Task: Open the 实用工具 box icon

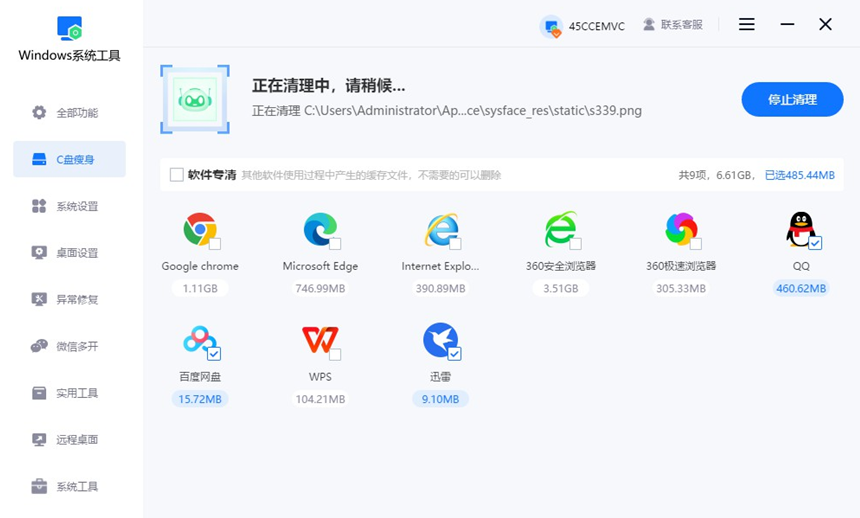Action: (x=39, y=393)
